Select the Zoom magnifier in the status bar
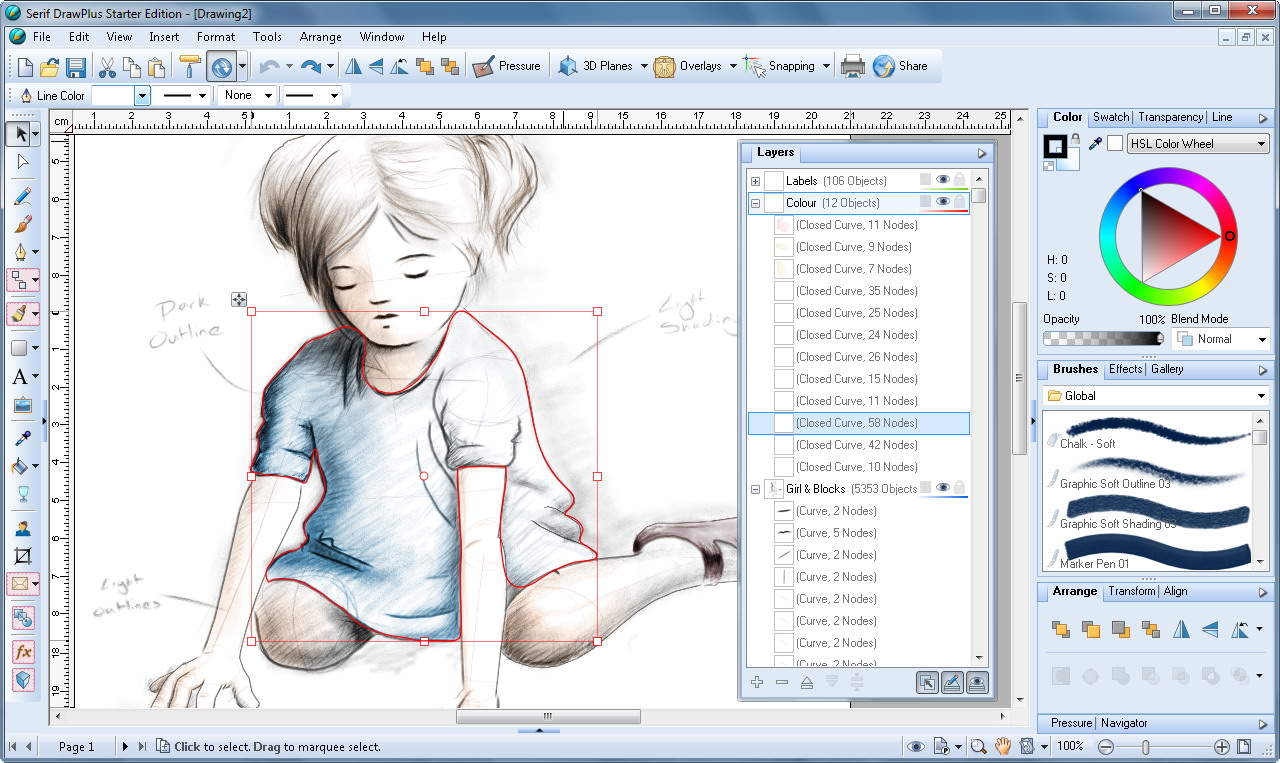 [977, 746]
